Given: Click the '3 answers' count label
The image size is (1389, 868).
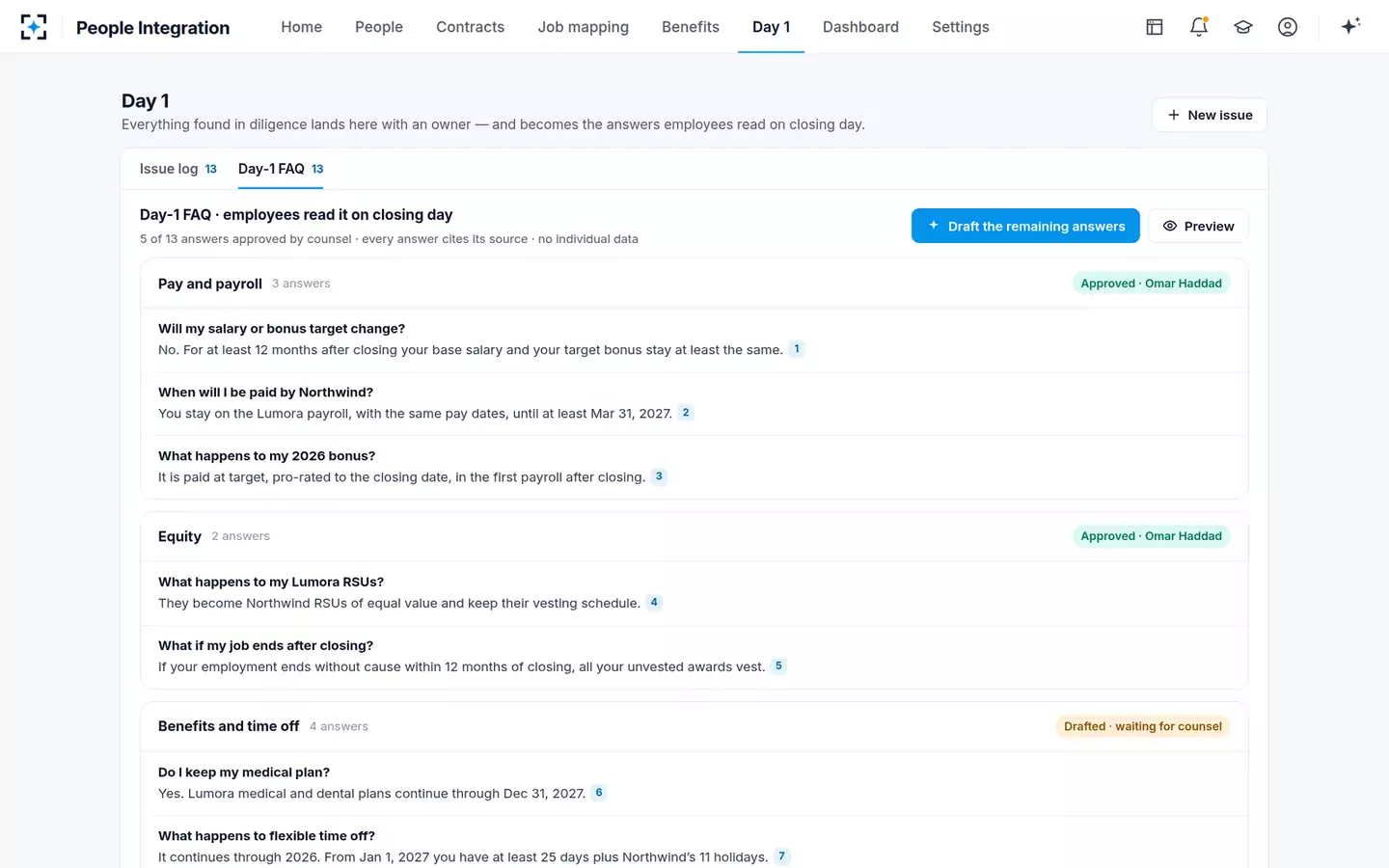Looking at the screenshot, I should (x=301, y=284).
